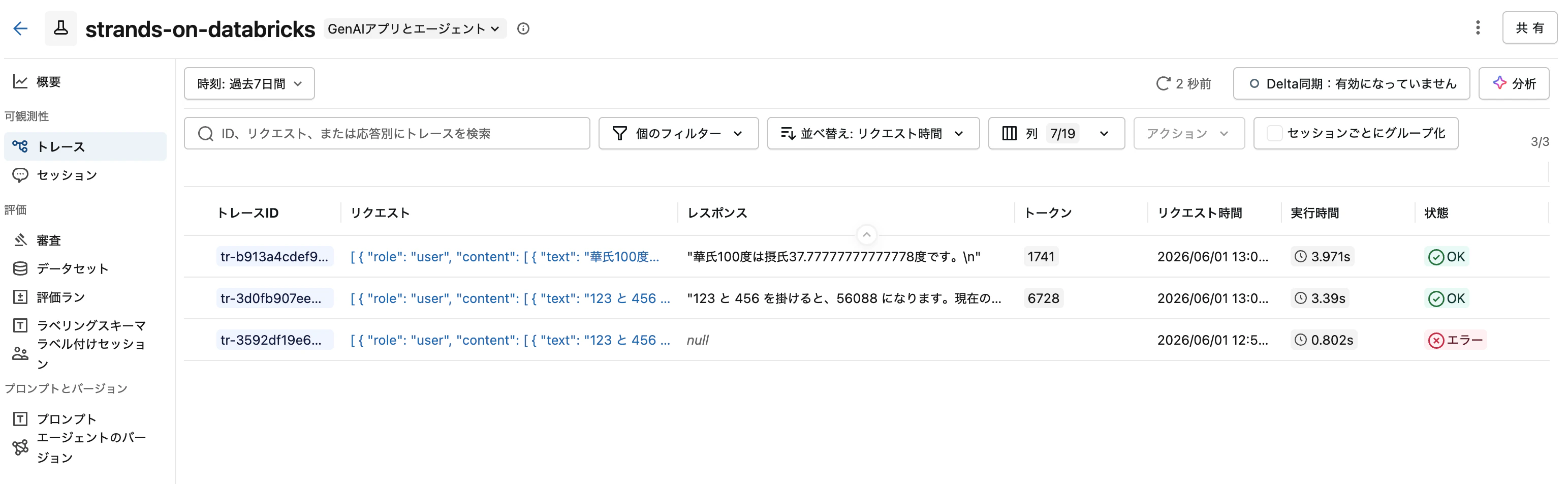
Task: Click the 123 と 456 を掛けると response cell
Action: (843, 298)
